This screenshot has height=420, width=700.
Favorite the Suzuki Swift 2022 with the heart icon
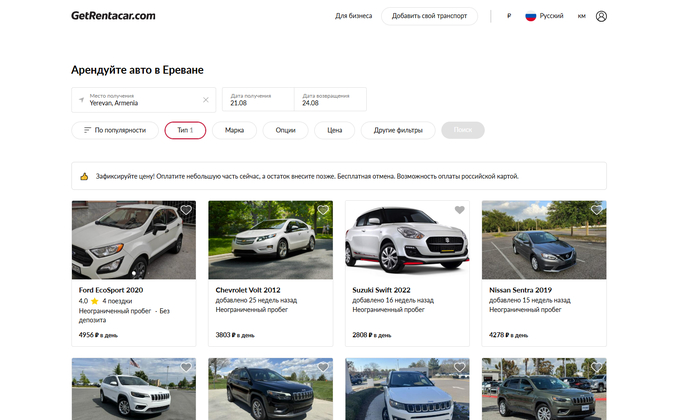click(459, 210)
